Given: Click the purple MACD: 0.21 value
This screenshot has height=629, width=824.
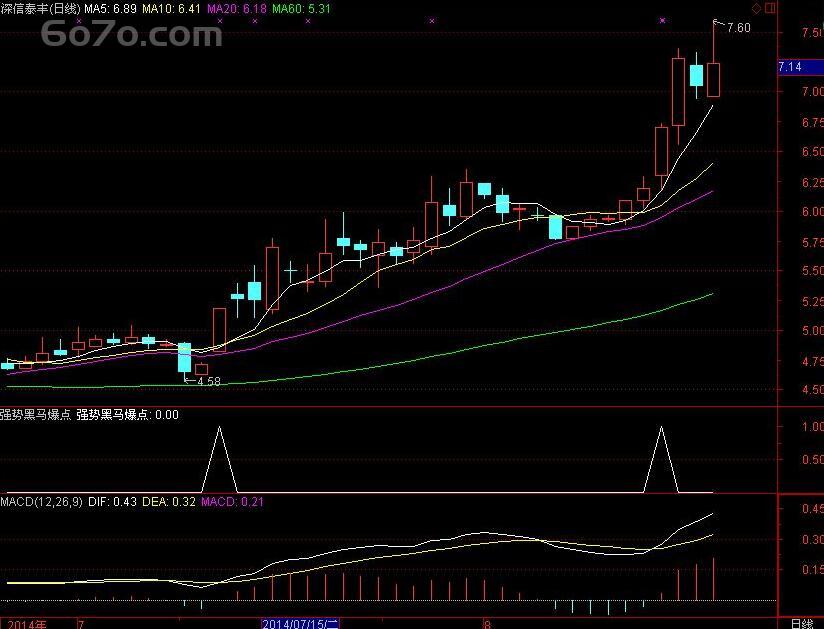Looking at the screenshot, I should click(232, 502).
